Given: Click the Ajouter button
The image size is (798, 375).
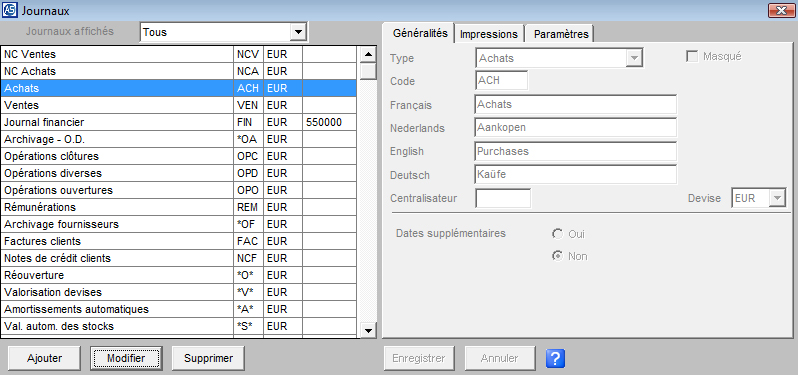Looking at the screenshot, I should point(45,358).
